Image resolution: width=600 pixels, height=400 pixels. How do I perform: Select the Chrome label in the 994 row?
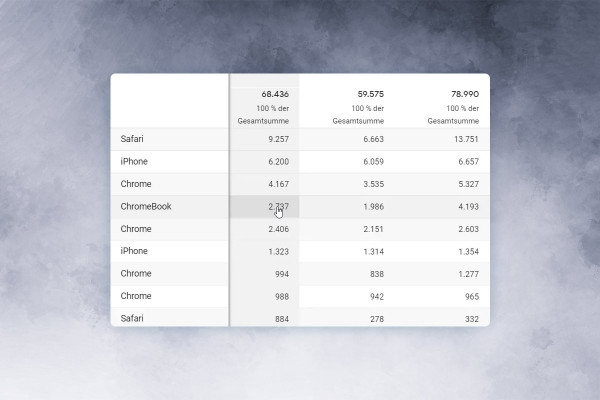pyautogui.click(x=136, y=274)
